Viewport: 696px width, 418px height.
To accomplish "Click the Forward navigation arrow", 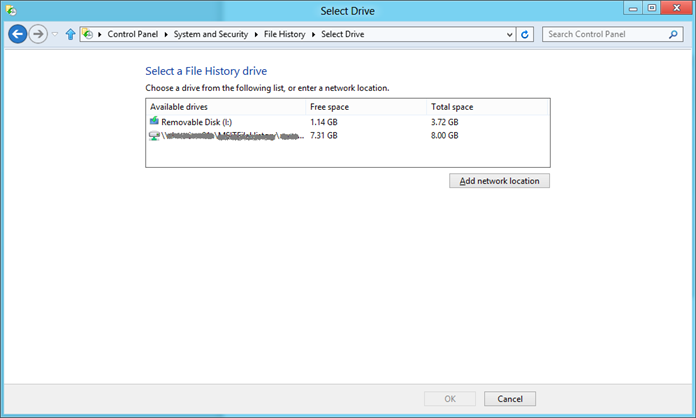I will point(38,34).
